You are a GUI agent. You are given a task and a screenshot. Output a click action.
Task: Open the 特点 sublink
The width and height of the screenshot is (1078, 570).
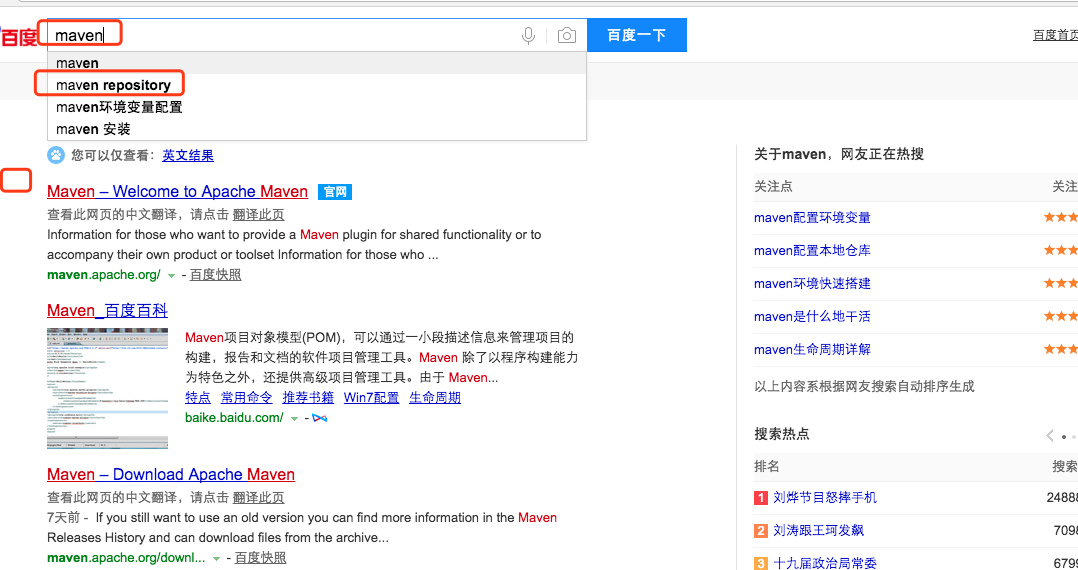tap(198, 397)
